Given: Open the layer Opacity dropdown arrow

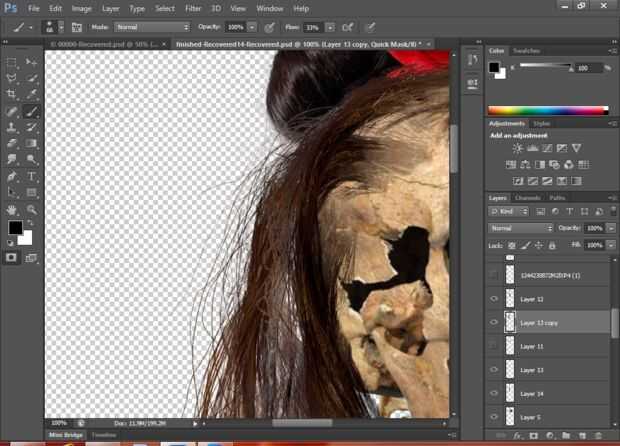Looking at the screenshot, I should (x=611, y=228).
